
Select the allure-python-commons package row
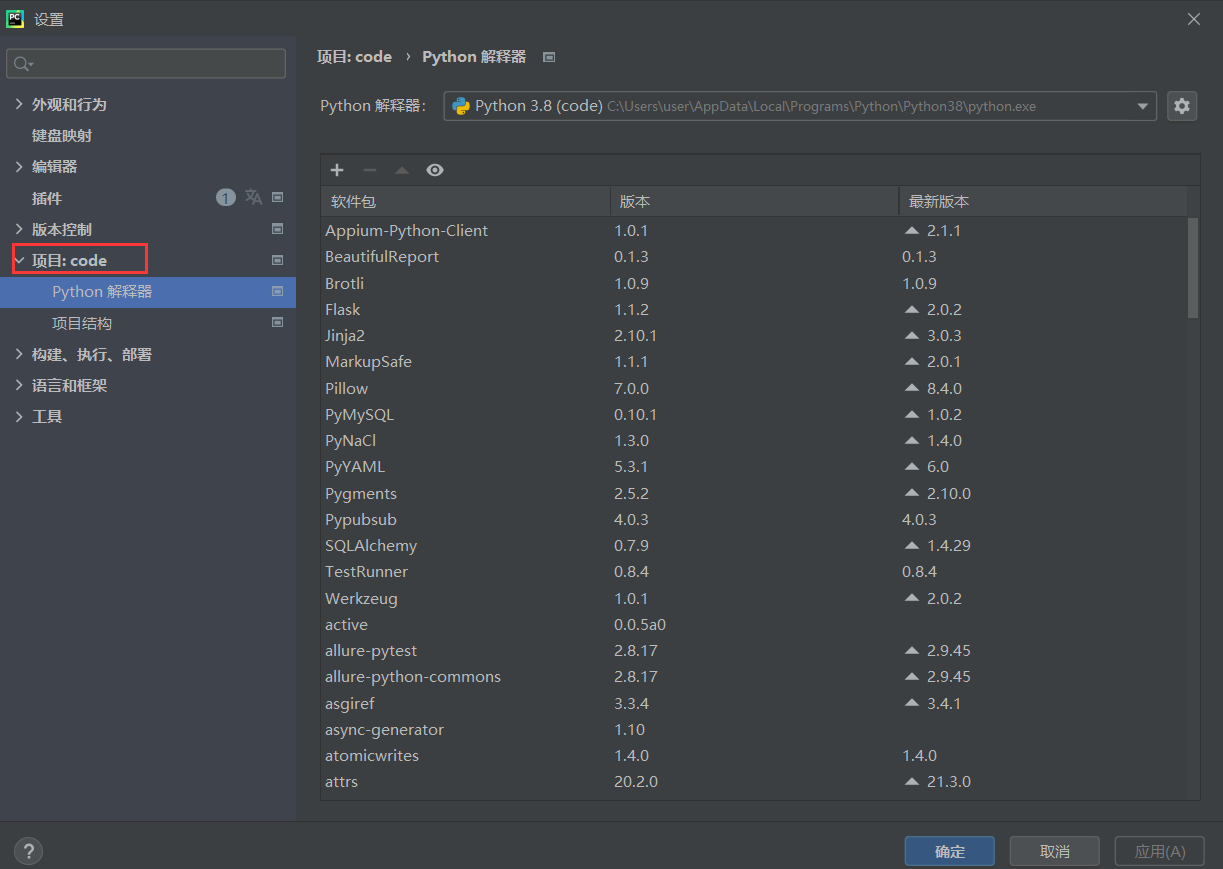[754, 676]
